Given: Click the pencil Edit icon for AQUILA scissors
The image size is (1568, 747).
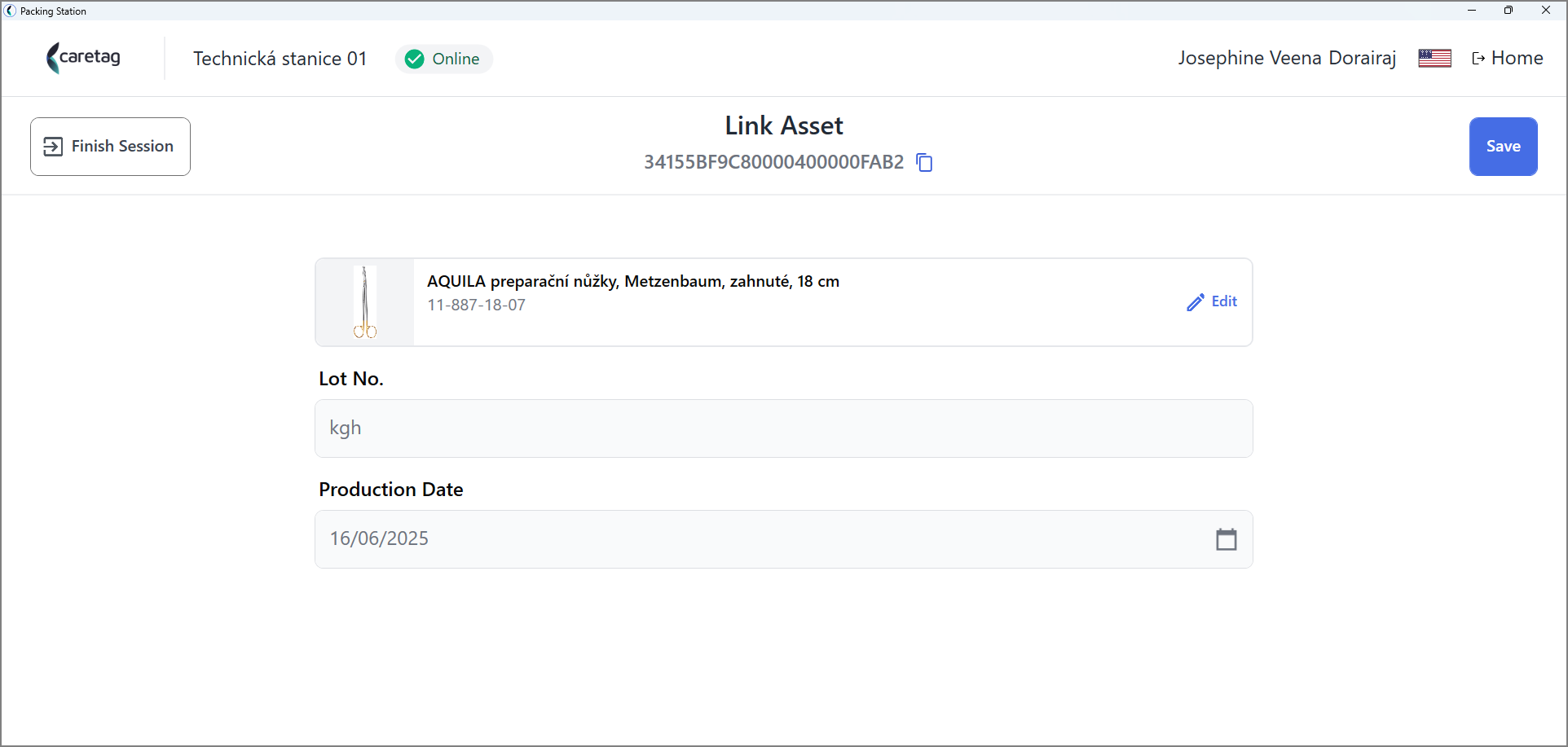Looking at the screenshot, I should (1196, 302).
